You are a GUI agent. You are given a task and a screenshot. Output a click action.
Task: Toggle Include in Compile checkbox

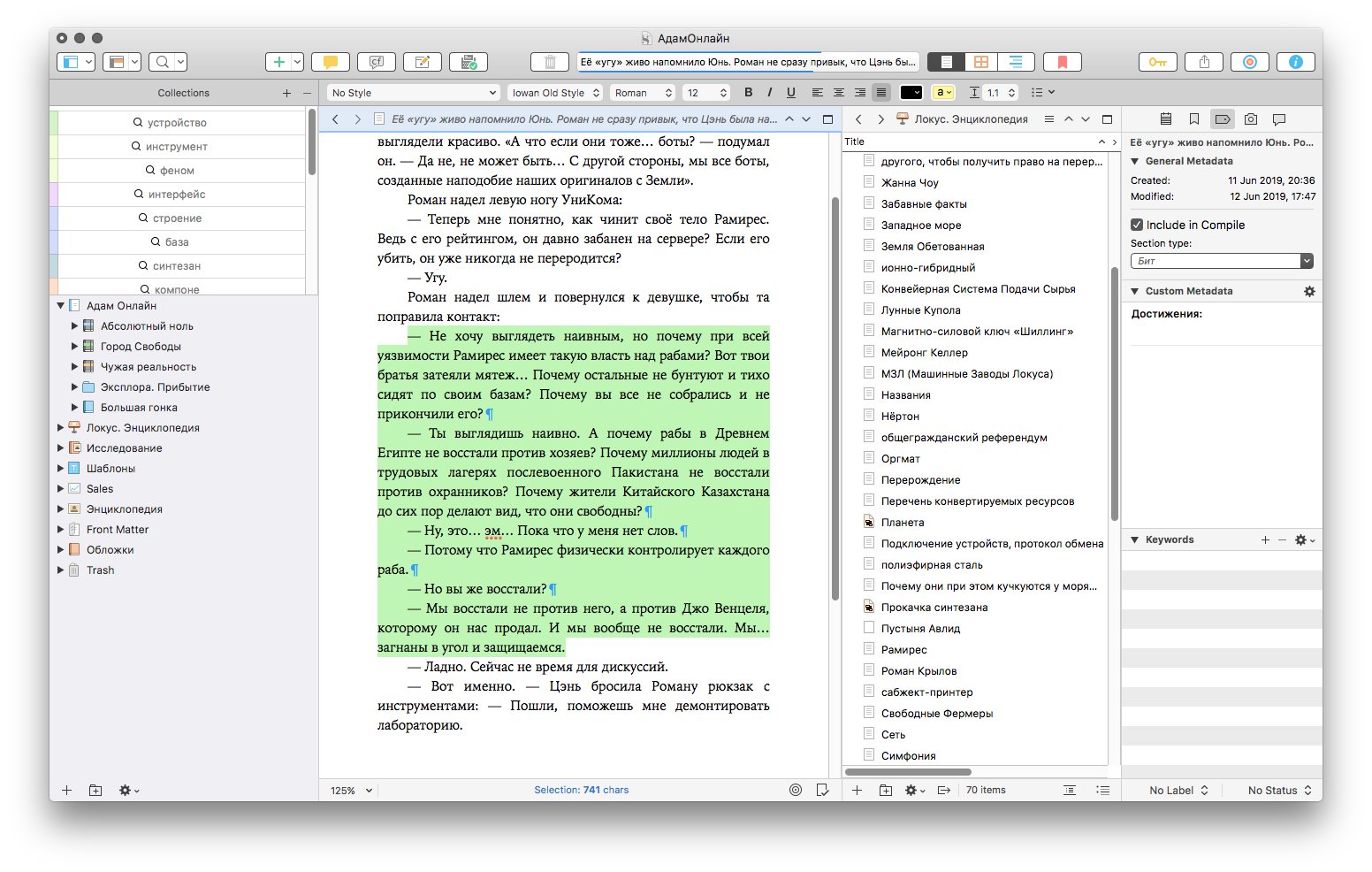tap(1137, 225)
